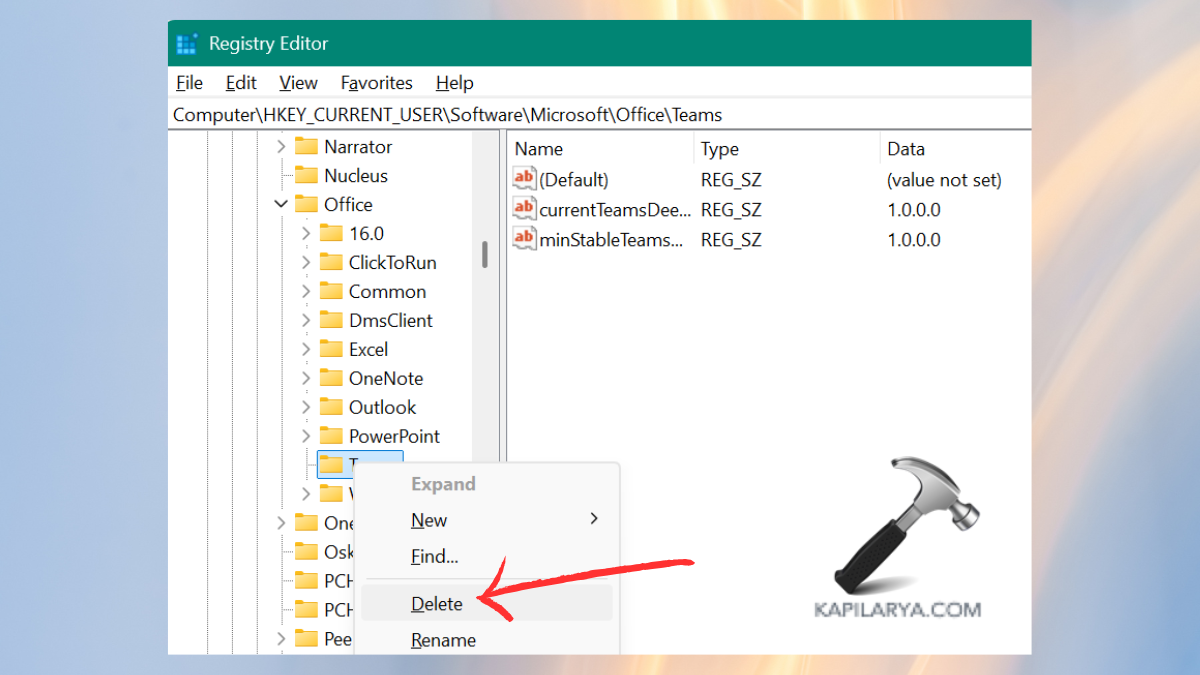Collapse the Office key
This screenshot has width=1200, height=675.
[281, 205]
